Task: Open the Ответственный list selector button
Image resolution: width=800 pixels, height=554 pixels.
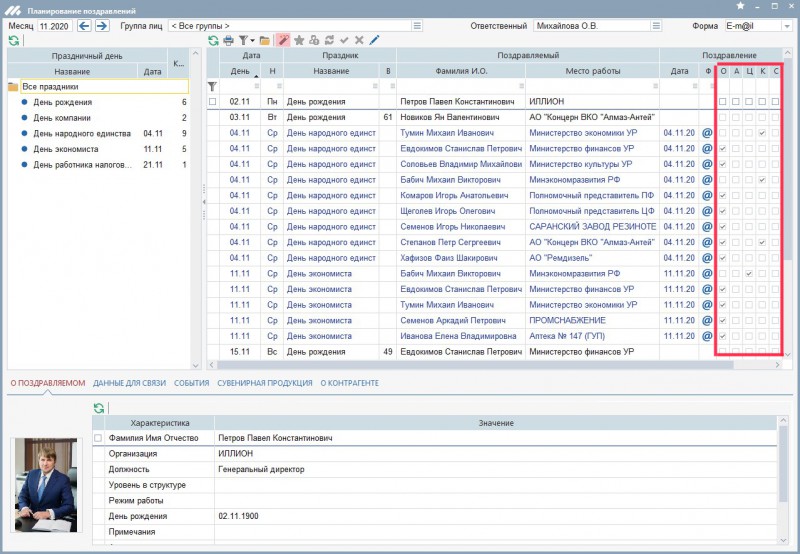Action: pos(657,26)
